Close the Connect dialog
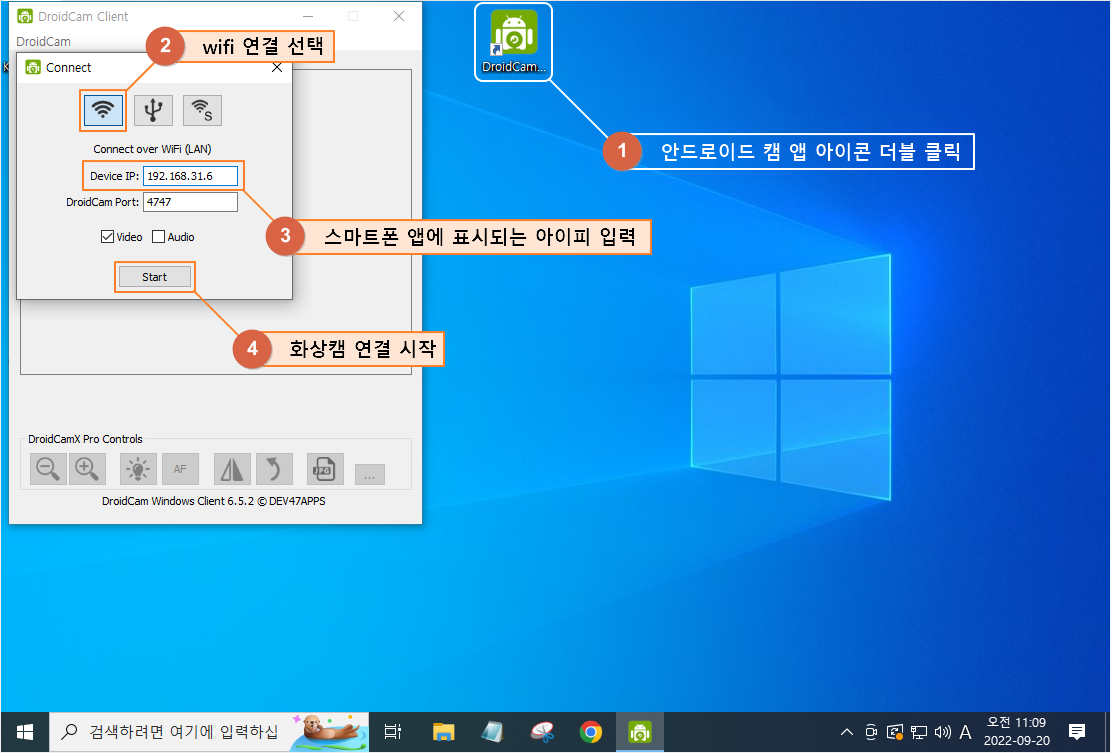1111x753 pixels. tap(277, 67)
